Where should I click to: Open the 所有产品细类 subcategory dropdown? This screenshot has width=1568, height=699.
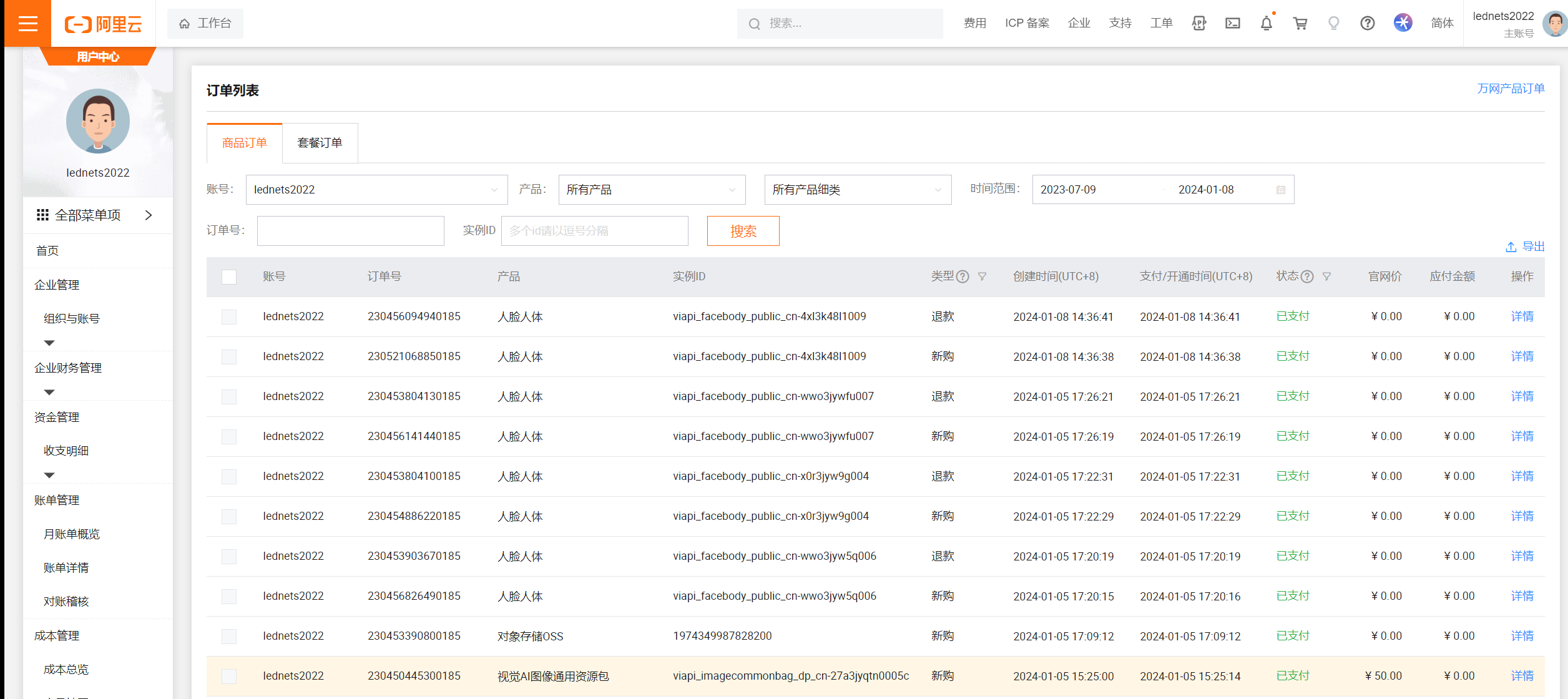point(858,190)
